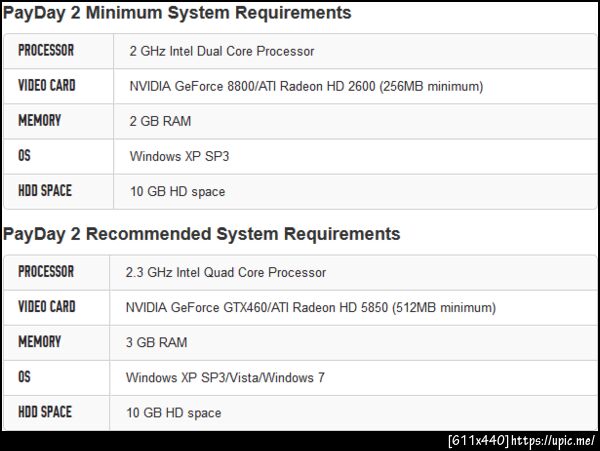Image resolution: width=600 pixels, height=451 pixels.
Task: Select the MEMORY label in recommended table
Action: click(39, 341)
